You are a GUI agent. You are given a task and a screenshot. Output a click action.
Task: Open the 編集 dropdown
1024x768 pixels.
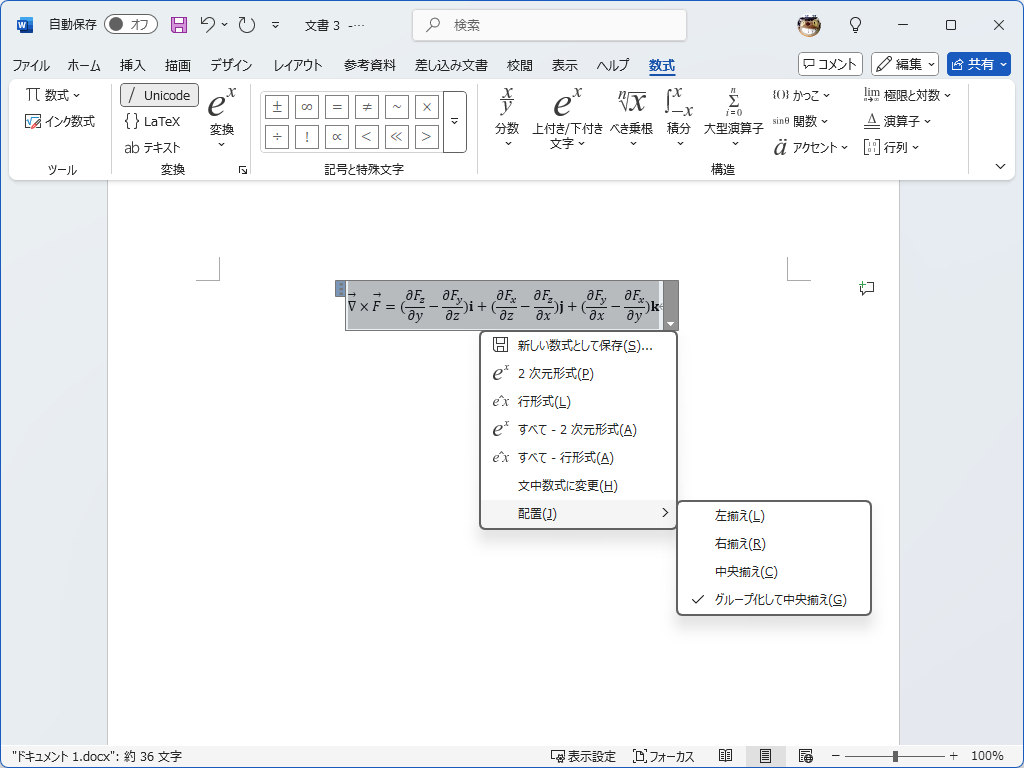click(x=903, y=63)
